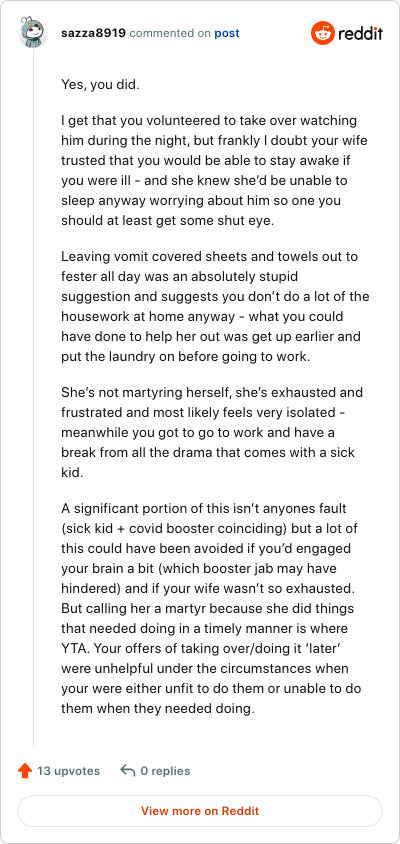Click the "Yes, you did." opening line

point(100,85)
